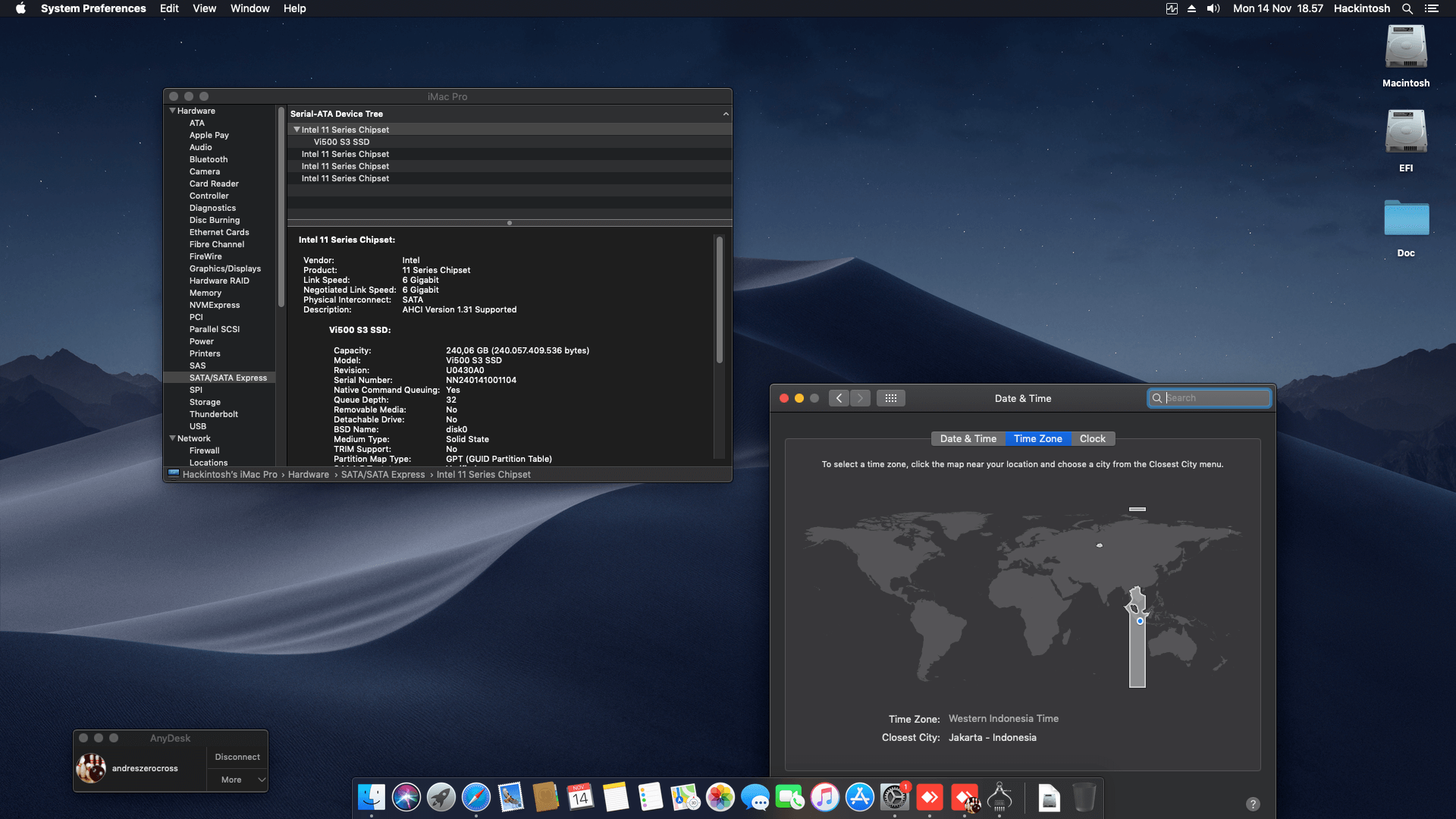Open App Store in dock
1456x819 pixels.
[860, 797]
